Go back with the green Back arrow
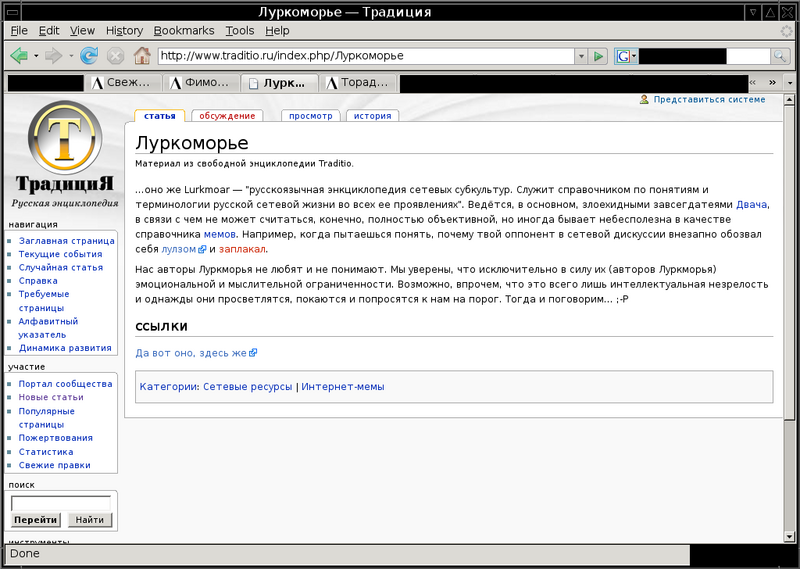 coord(19,56)
